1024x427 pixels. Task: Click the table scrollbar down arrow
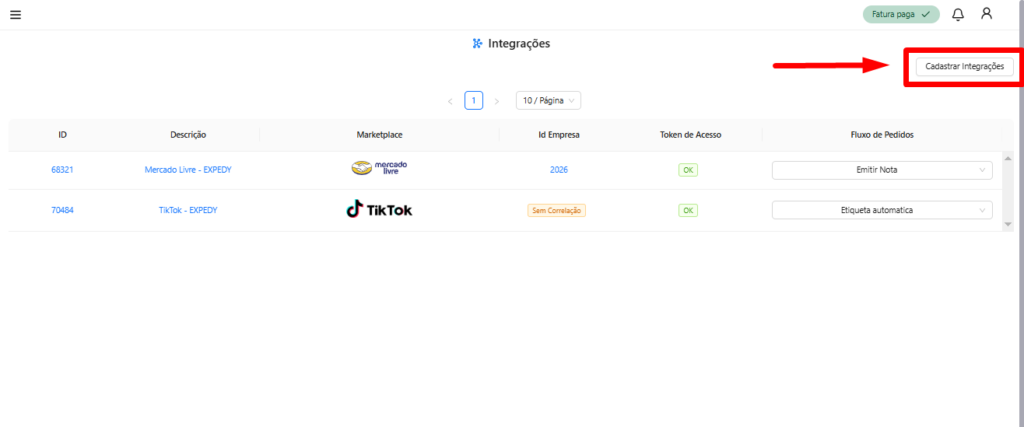(x=1008, y=225)
